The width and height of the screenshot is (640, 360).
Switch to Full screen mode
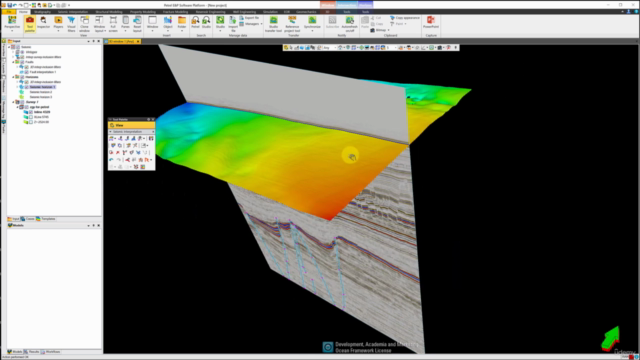[113, 24]
